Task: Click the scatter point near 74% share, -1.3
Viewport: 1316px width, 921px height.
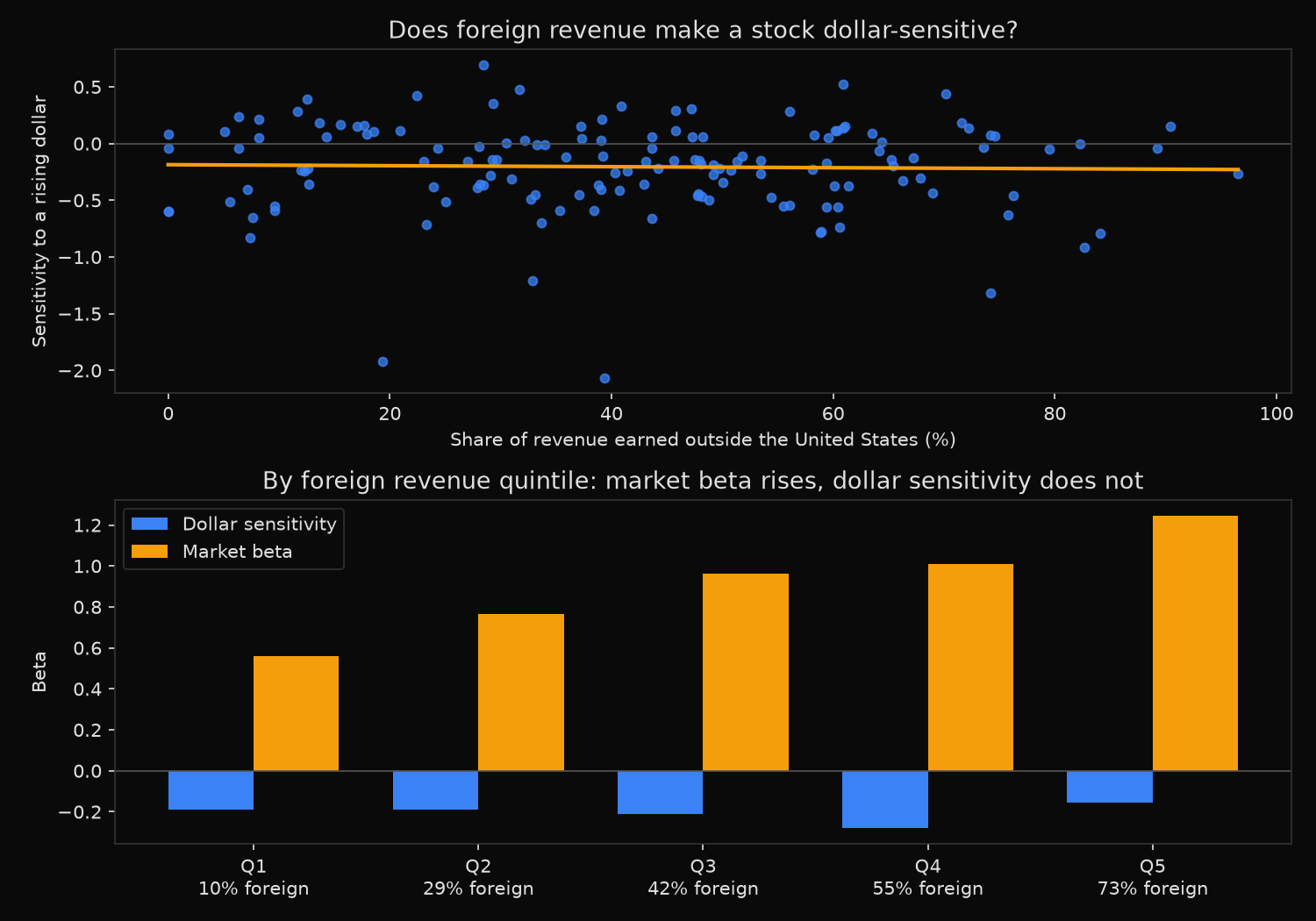Action: pyautogui.click(x=991, y=293)
